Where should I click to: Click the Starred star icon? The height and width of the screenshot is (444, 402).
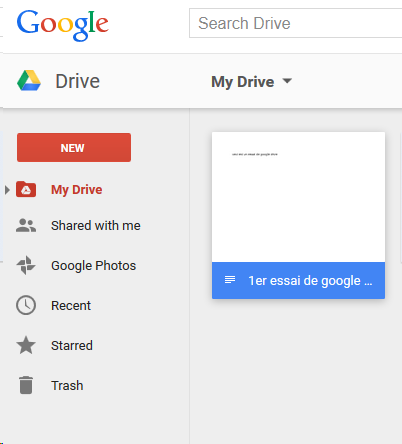coord(26,345)
